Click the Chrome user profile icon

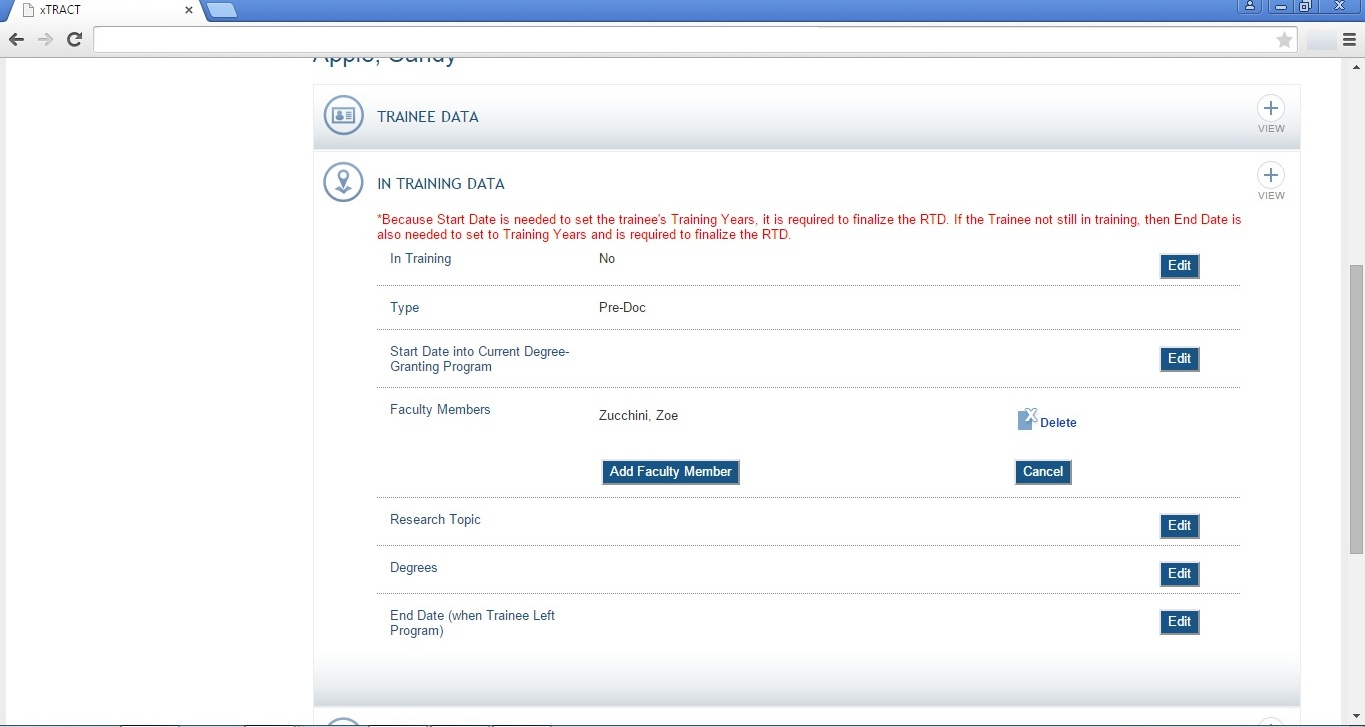pos(1250,6)
